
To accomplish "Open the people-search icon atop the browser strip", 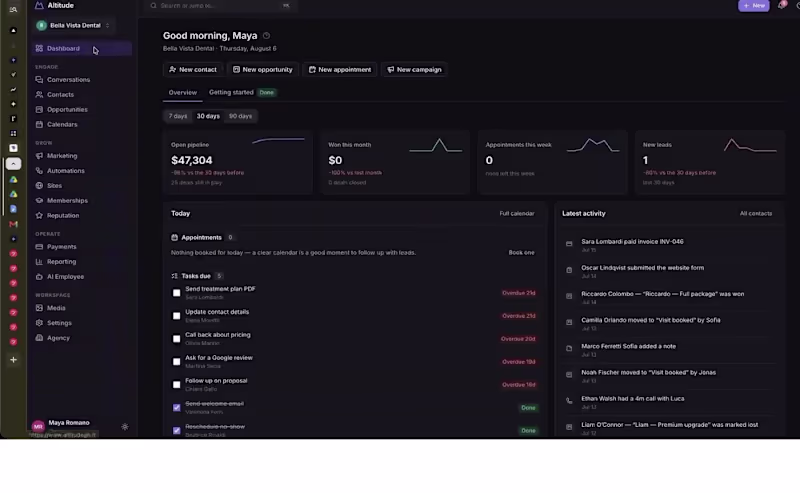I will pos(13,9).
